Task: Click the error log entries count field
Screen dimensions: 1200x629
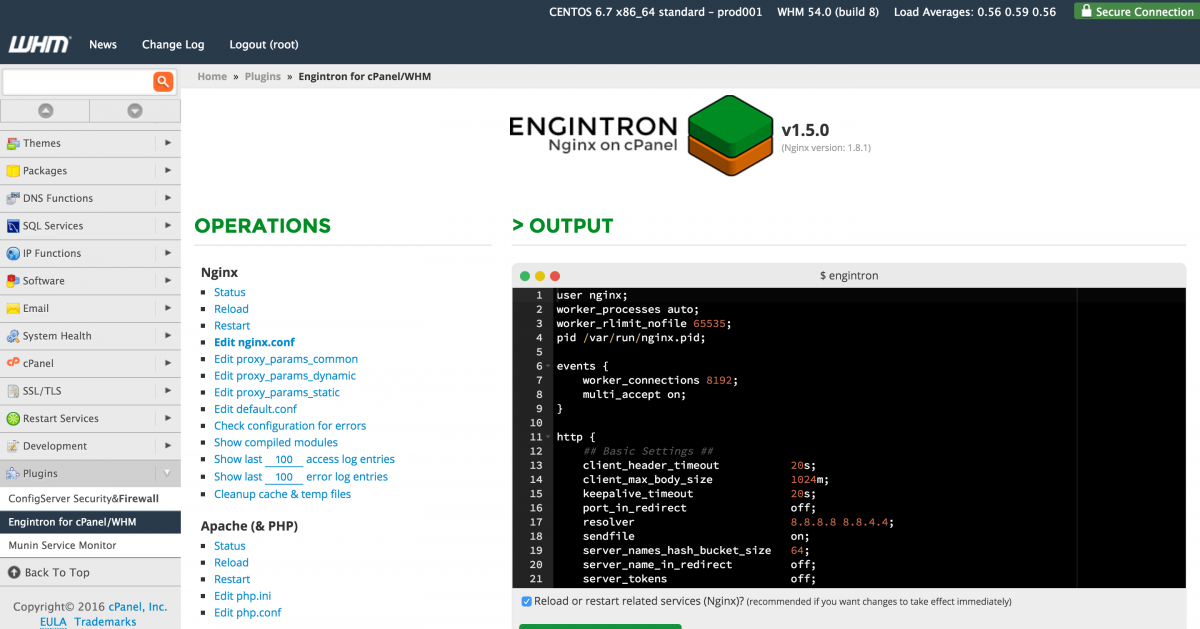Action: point(284,477)
